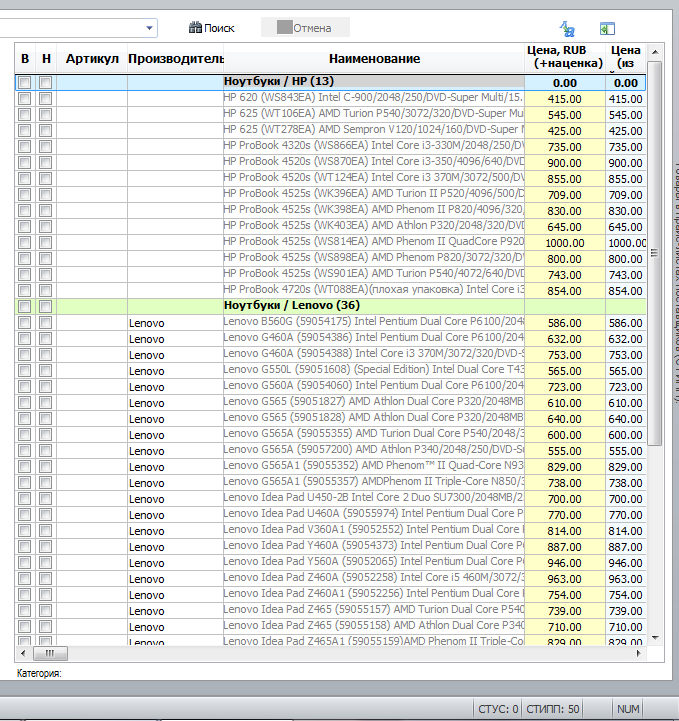Screen dimensions: 679x721
Task: Click the СТУС: 0 status bar entry
Action: point(498,709)
